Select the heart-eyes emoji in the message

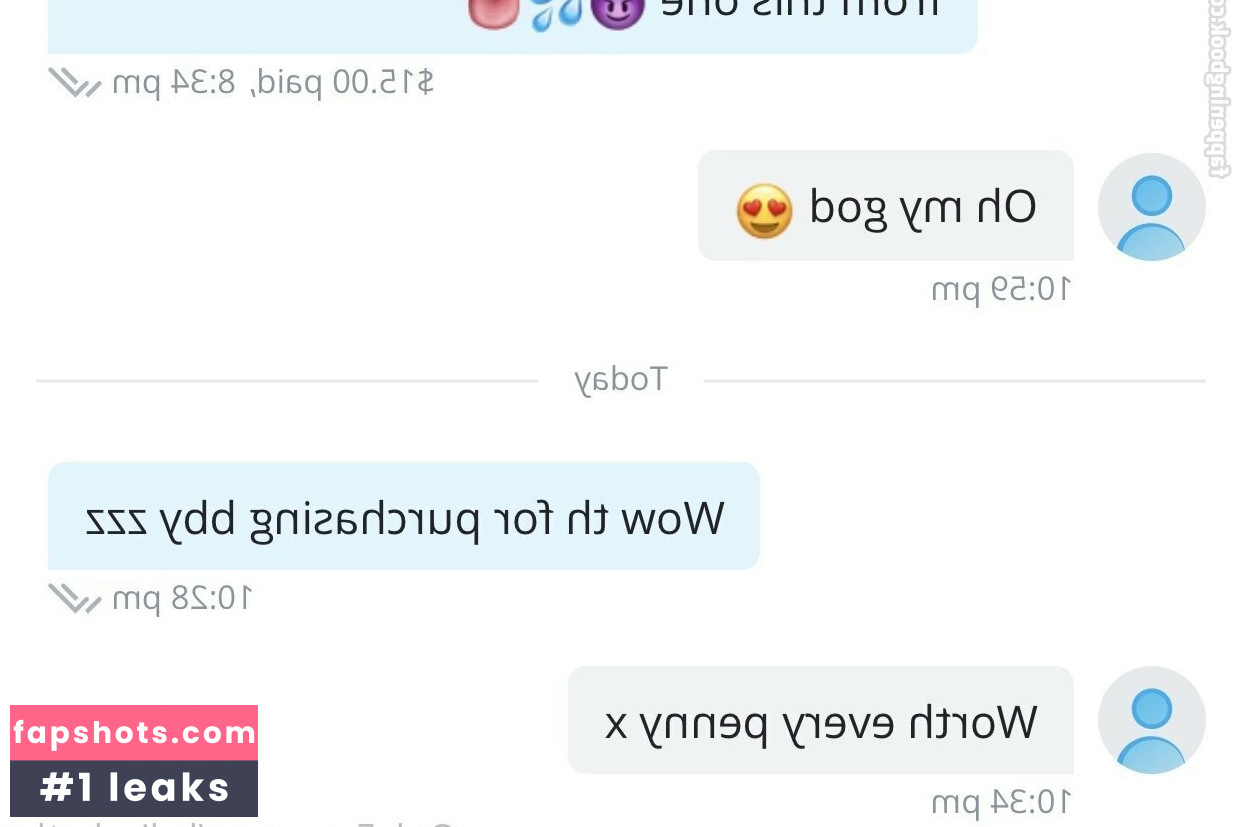click(764, 210)
